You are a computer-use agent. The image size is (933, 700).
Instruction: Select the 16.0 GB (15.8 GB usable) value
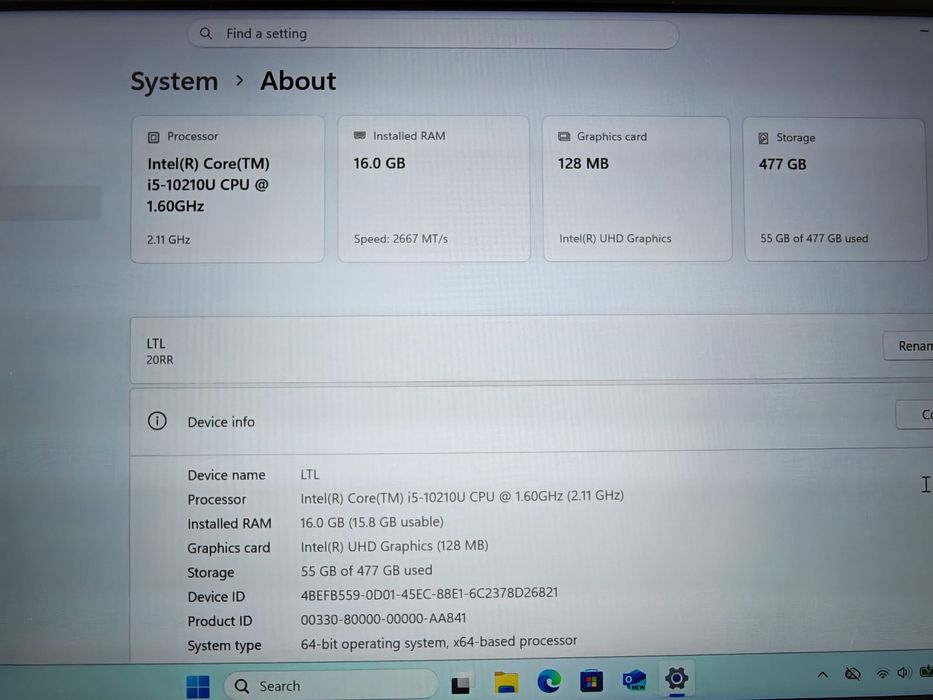coord(372,522)
